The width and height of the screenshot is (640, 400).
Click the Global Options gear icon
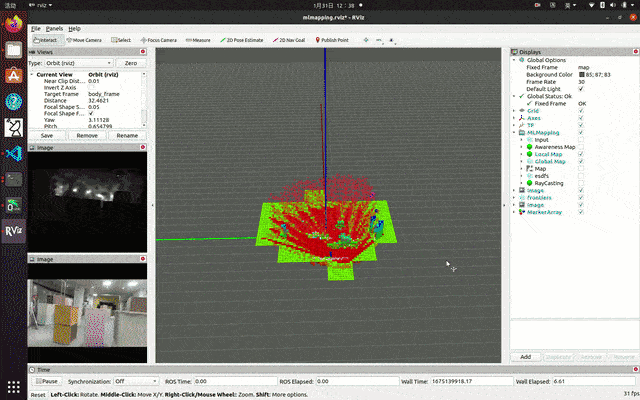522,60
